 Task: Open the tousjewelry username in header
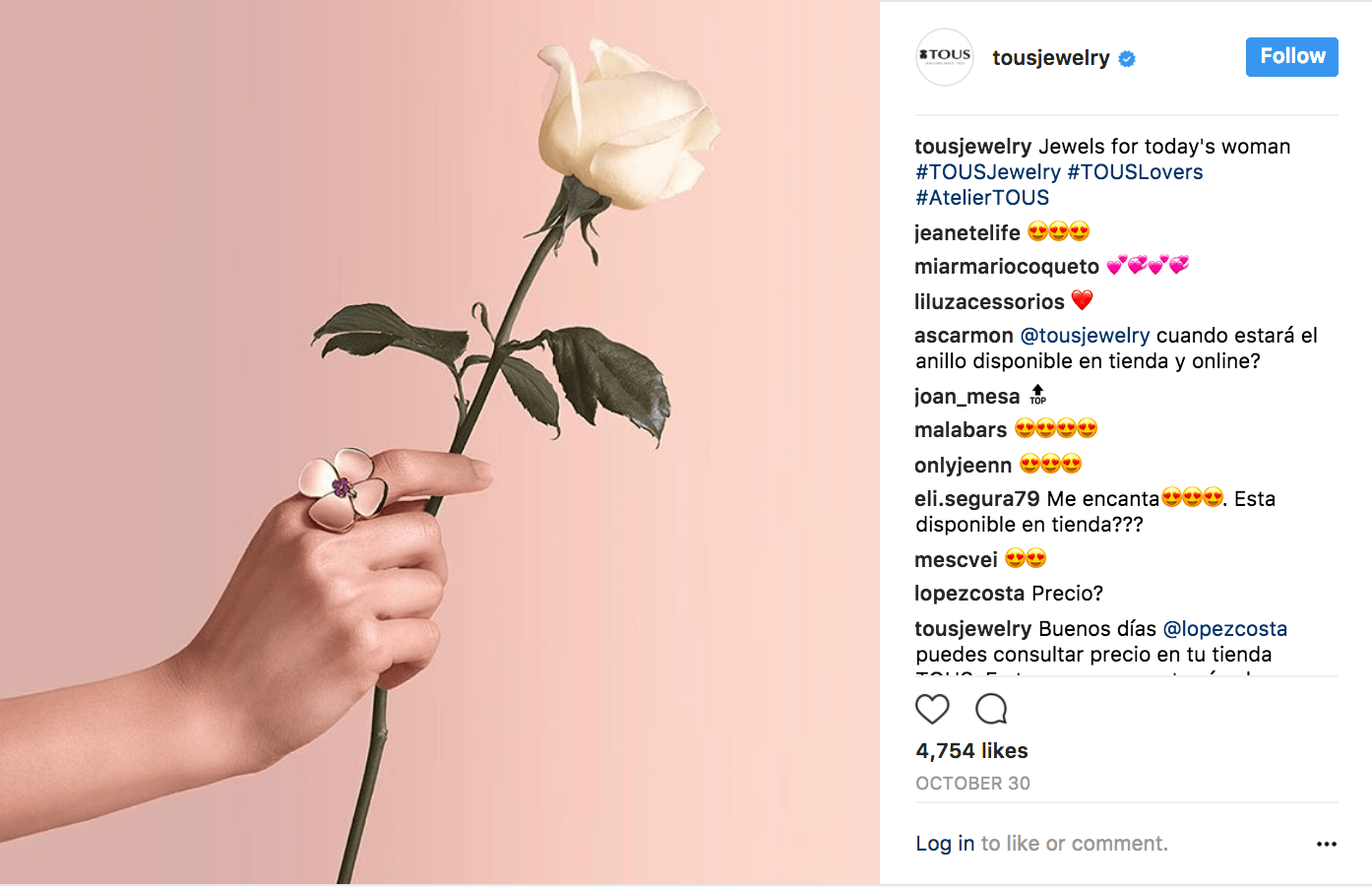point(1050,58)
